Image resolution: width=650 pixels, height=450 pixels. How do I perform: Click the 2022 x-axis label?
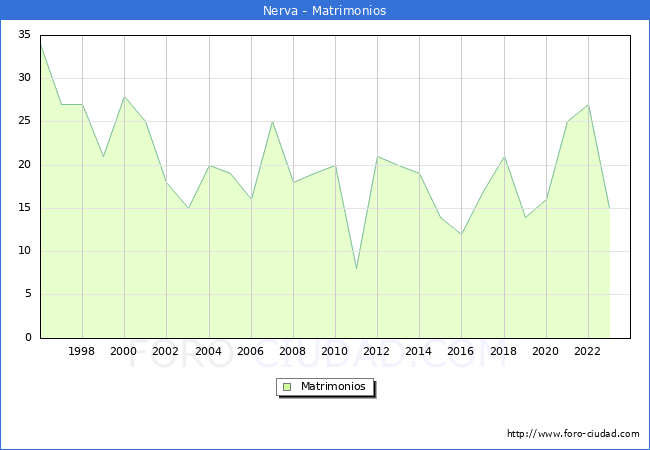click(x=588, y=351)
